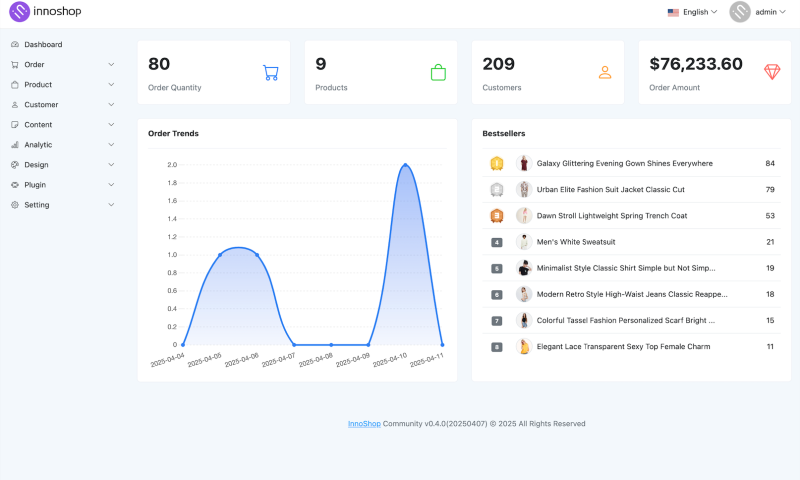Open the English language dropdown
Viewport: 800px width, 480px height.
(692, 12)
